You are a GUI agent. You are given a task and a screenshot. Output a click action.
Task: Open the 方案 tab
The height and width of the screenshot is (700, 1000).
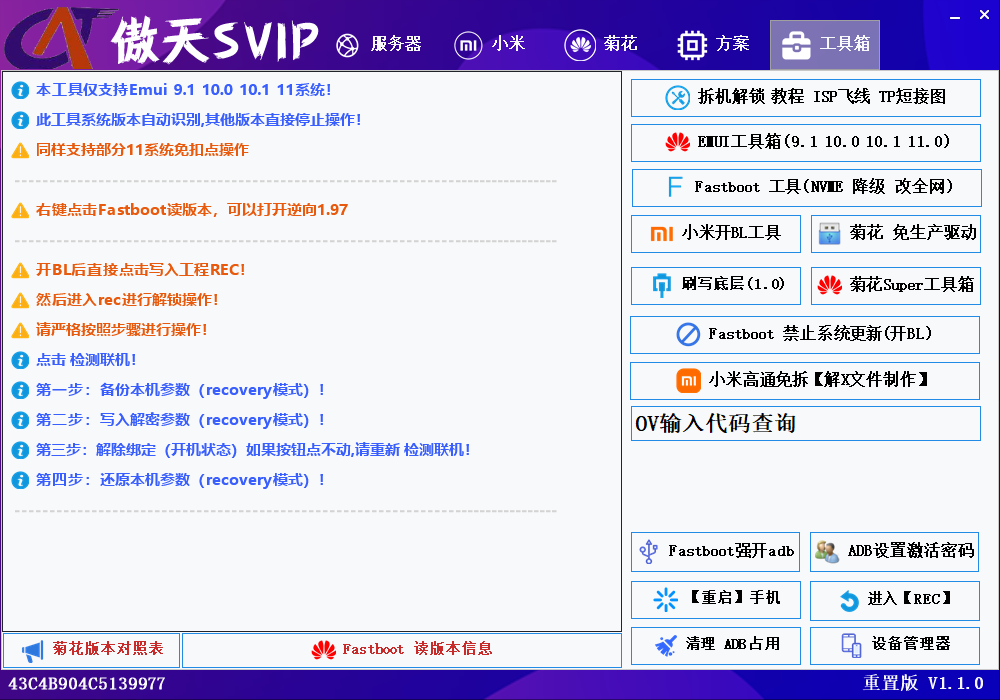tap(713, 44)
